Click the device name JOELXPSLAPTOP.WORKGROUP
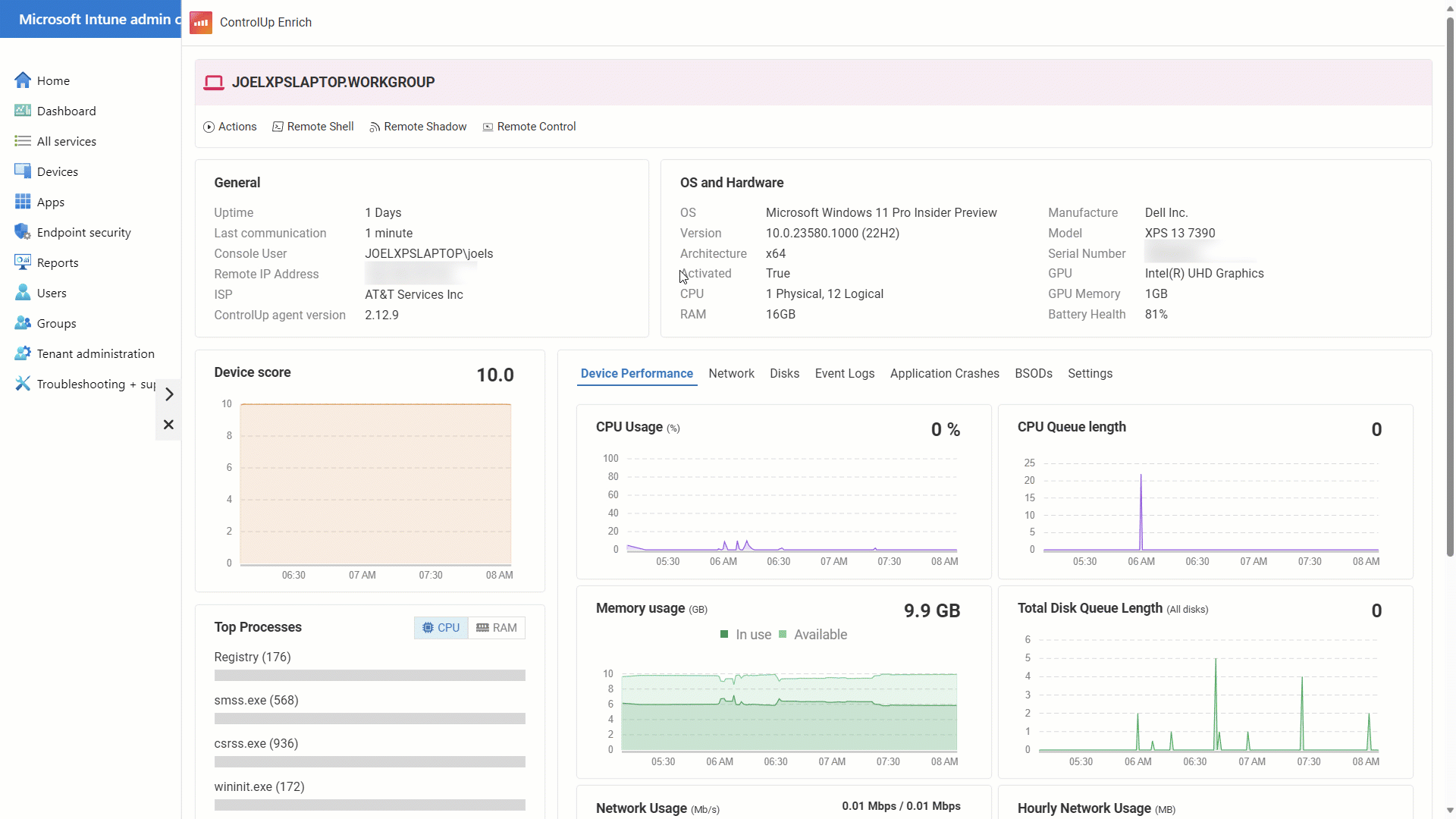The width and height of the screenshot is (1456, 819). click(x=333, y=83)
